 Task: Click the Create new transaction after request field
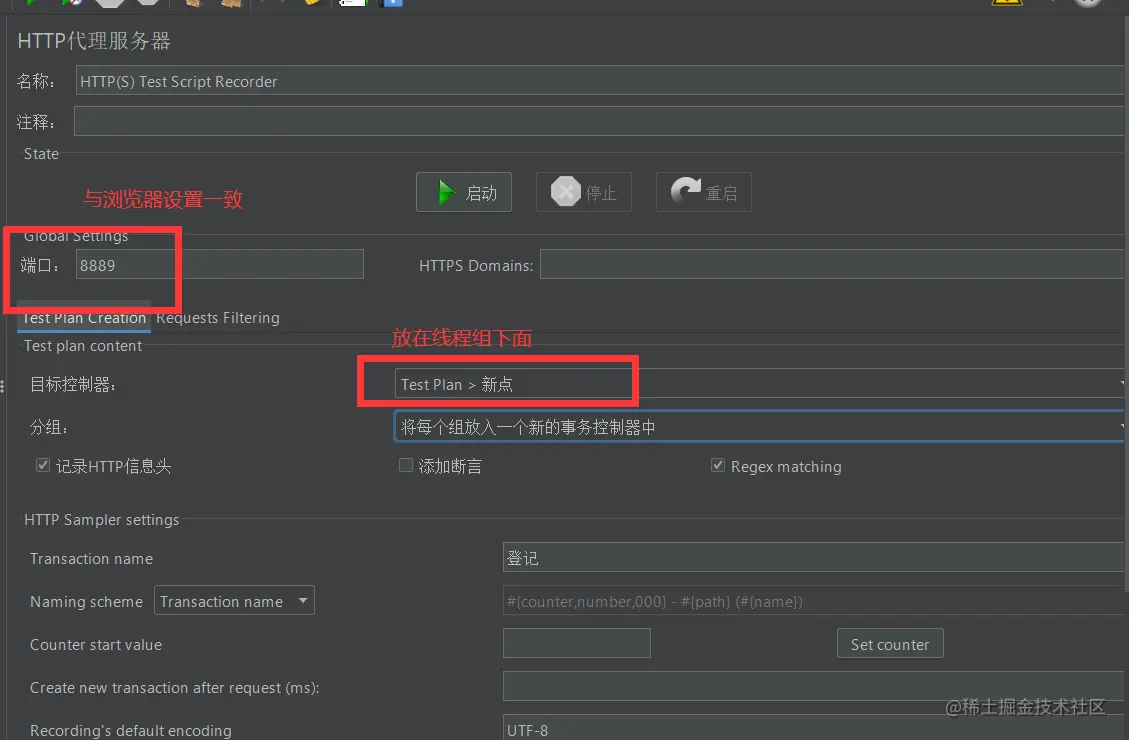[x=814, y=686]
